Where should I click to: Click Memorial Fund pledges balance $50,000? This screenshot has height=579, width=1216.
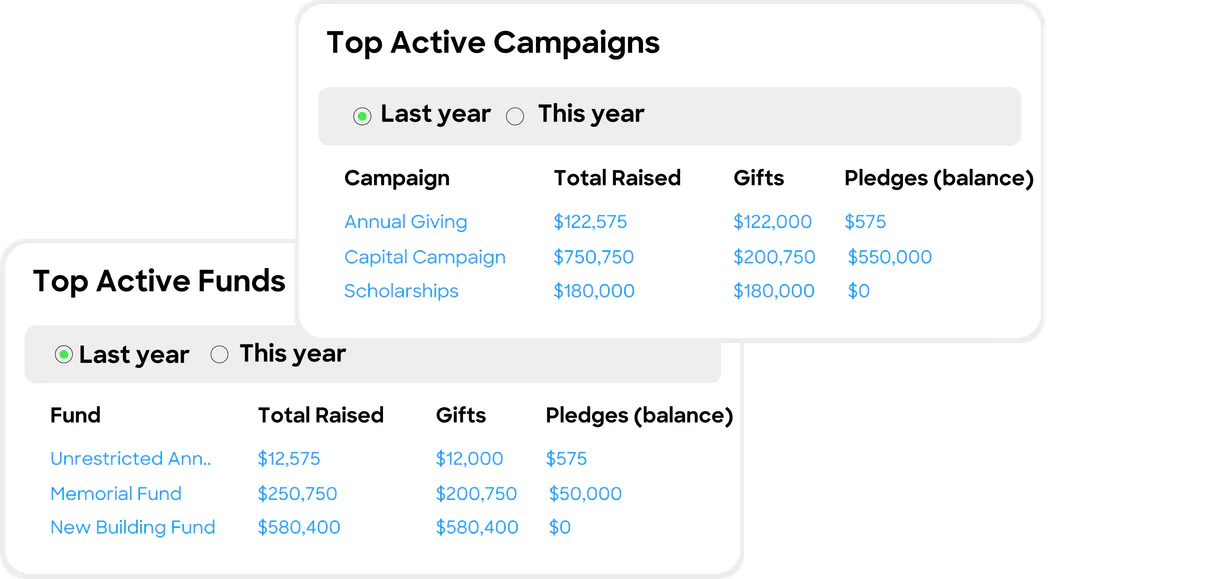point(585,494)
